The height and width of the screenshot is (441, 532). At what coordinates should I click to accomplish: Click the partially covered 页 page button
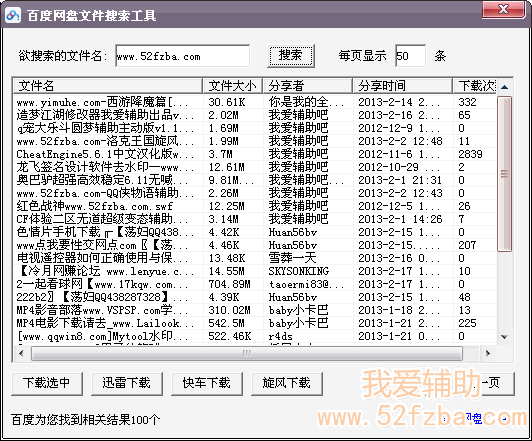tap(497, 383)
